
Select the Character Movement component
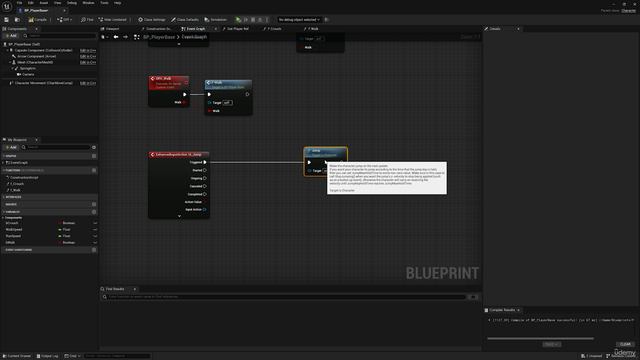tap(43, 83)
